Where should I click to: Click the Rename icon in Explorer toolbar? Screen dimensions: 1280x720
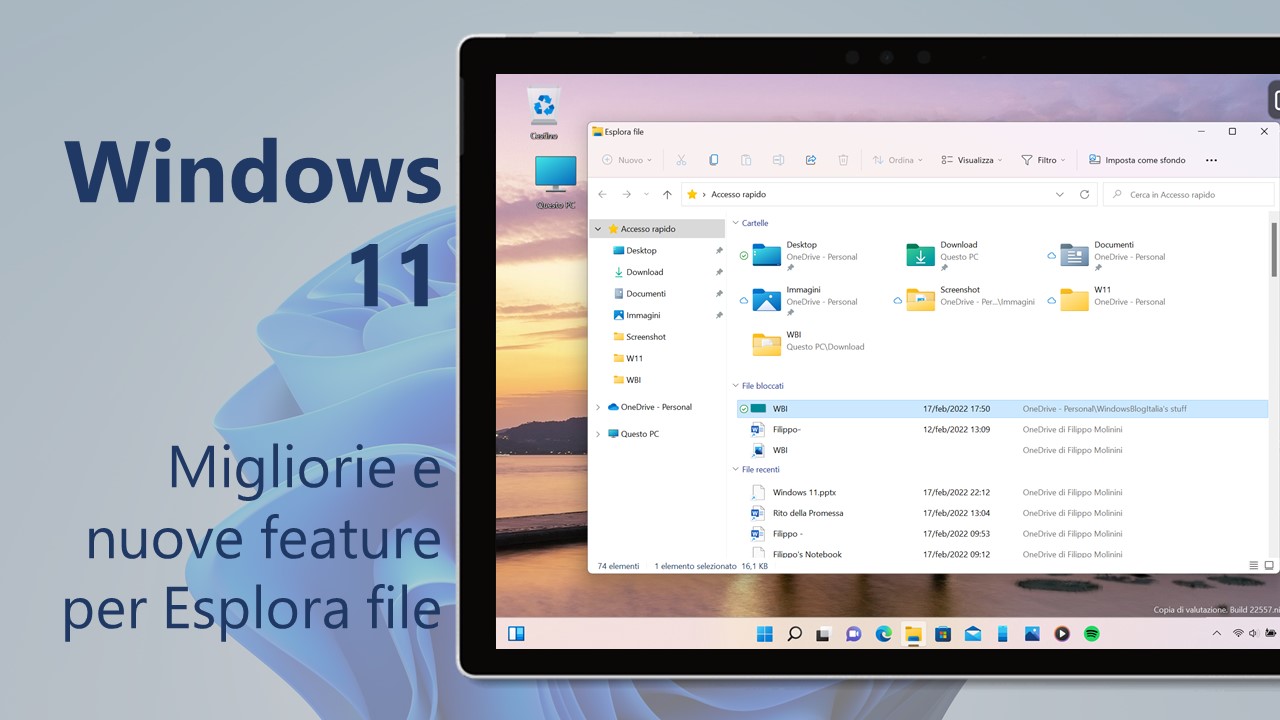(x=778, y=160)
